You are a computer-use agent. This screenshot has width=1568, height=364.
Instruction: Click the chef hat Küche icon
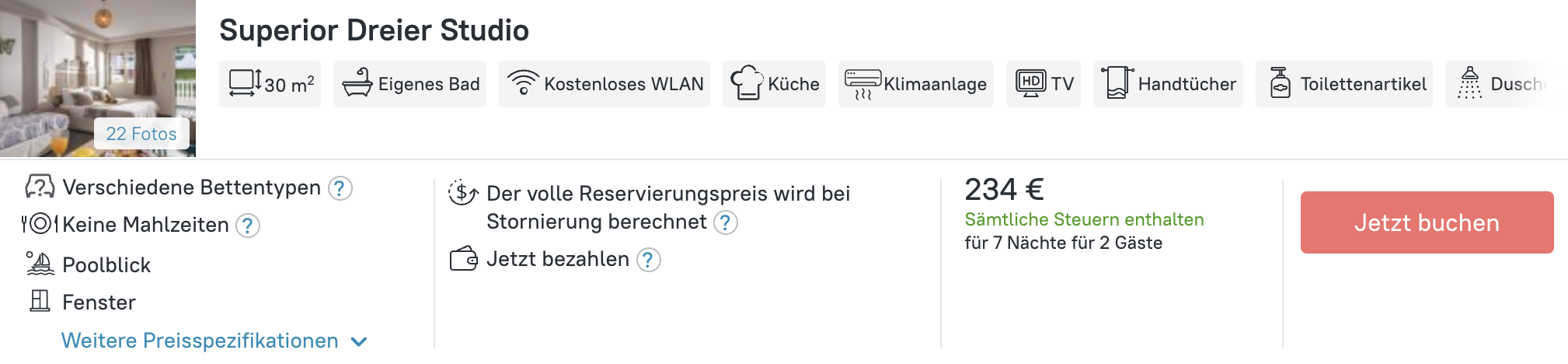click(x=747, y=82)
